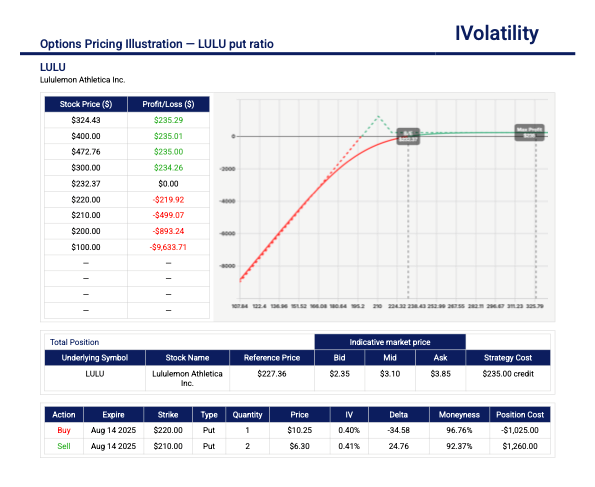Select the $235.29 profit cell
Screen dimensions: 595x487
click(168, 120)
